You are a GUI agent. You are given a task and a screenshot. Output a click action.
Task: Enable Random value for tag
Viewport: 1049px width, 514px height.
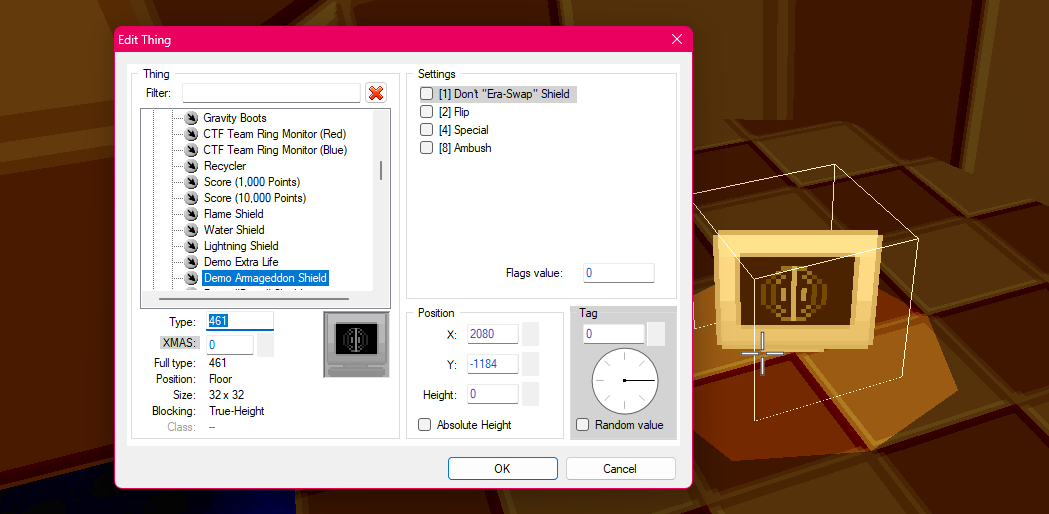point(583,425)
